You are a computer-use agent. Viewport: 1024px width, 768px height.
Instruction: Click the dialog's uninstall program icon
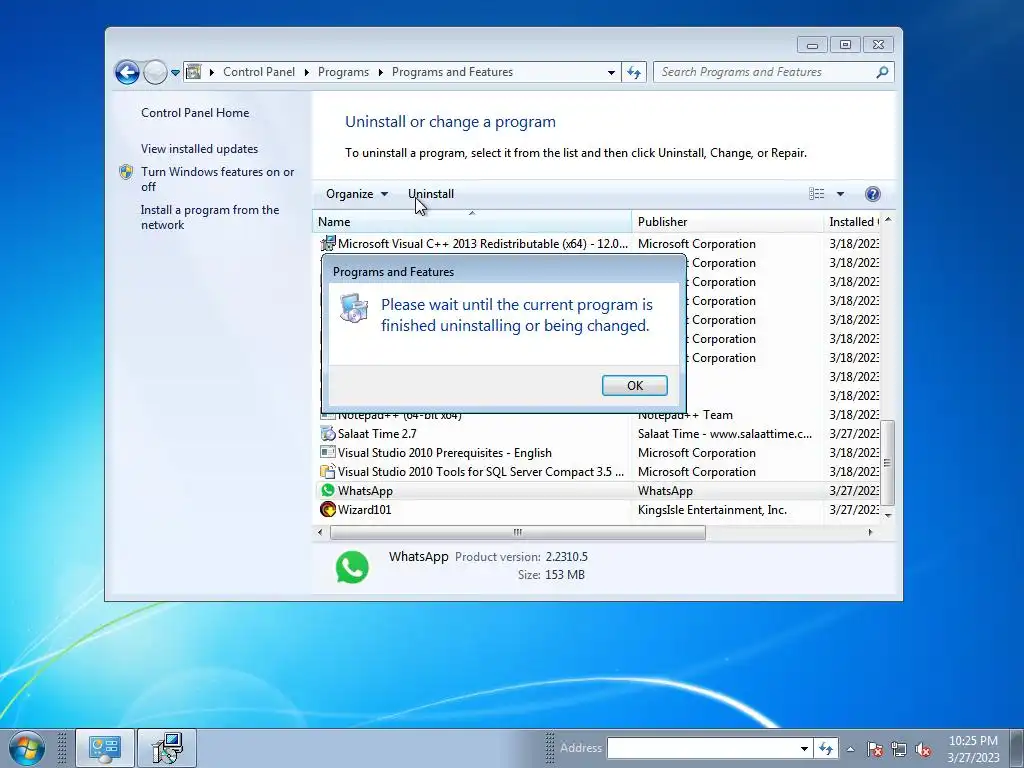point(353,308)
